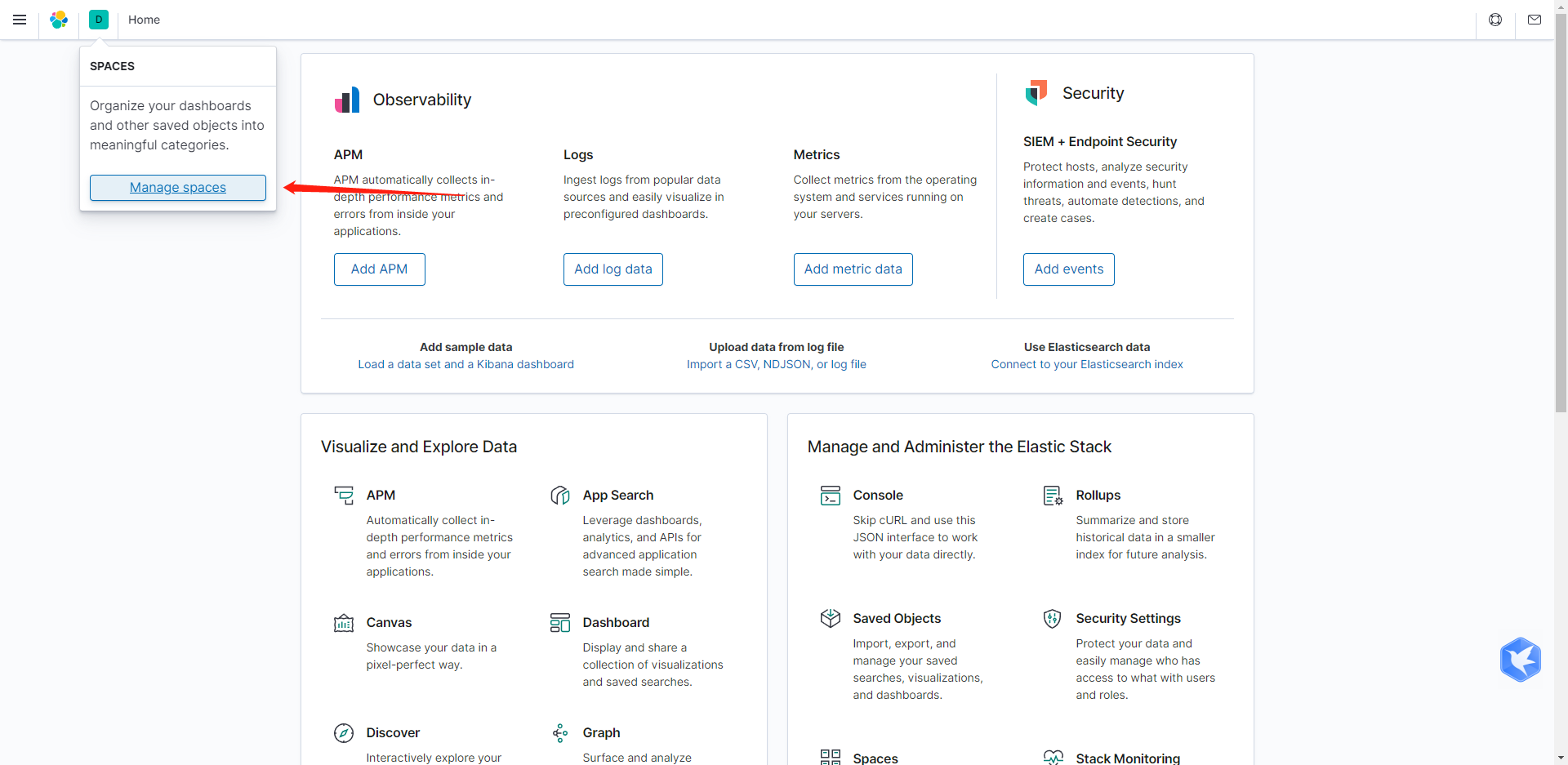Viewport: 1568px width, 765px height.
Task: Open the Canvas title
Action: (x=390, y=622)
